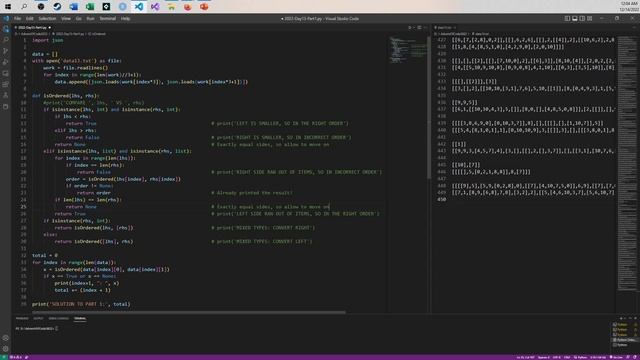This screenshot has width=640, height=360.
Task: Open the File menu
Action: (18, 18)
